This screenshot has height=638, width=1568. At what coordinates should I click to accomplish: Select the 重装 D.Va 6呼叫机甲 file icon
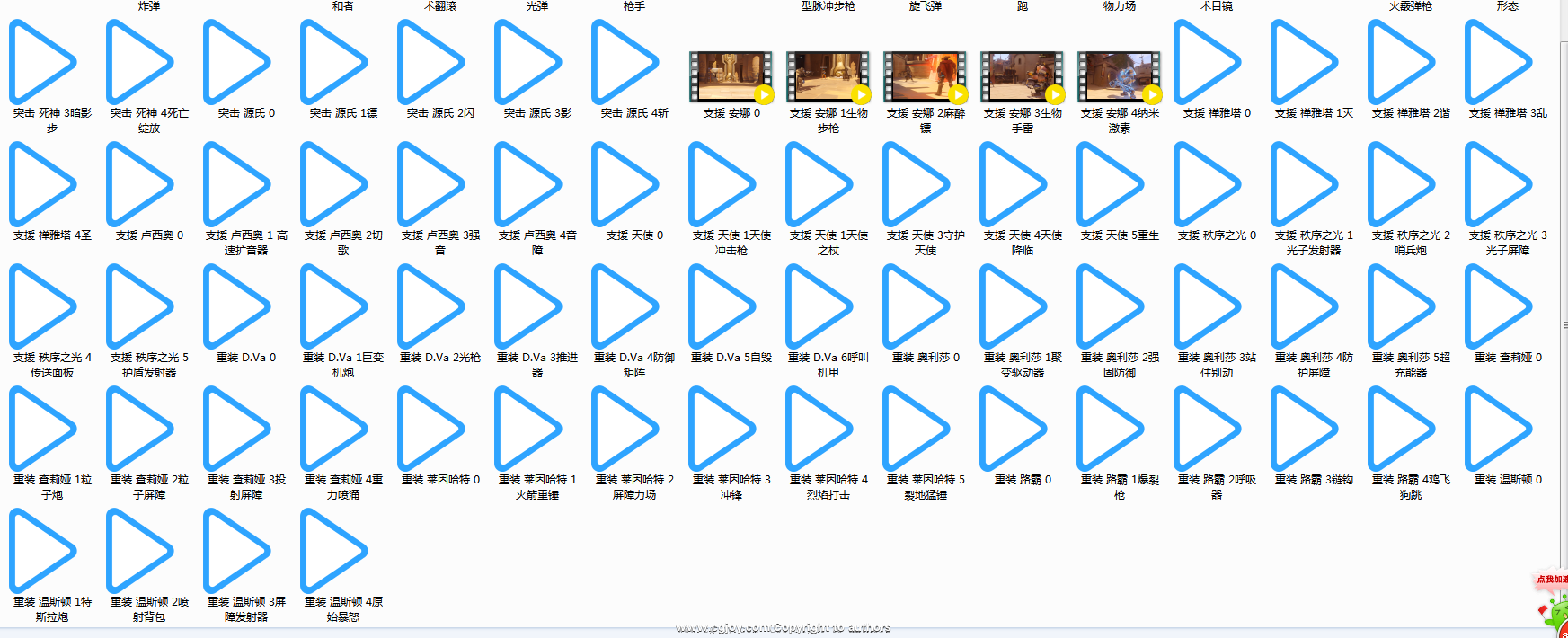click(x=819, y=306)
